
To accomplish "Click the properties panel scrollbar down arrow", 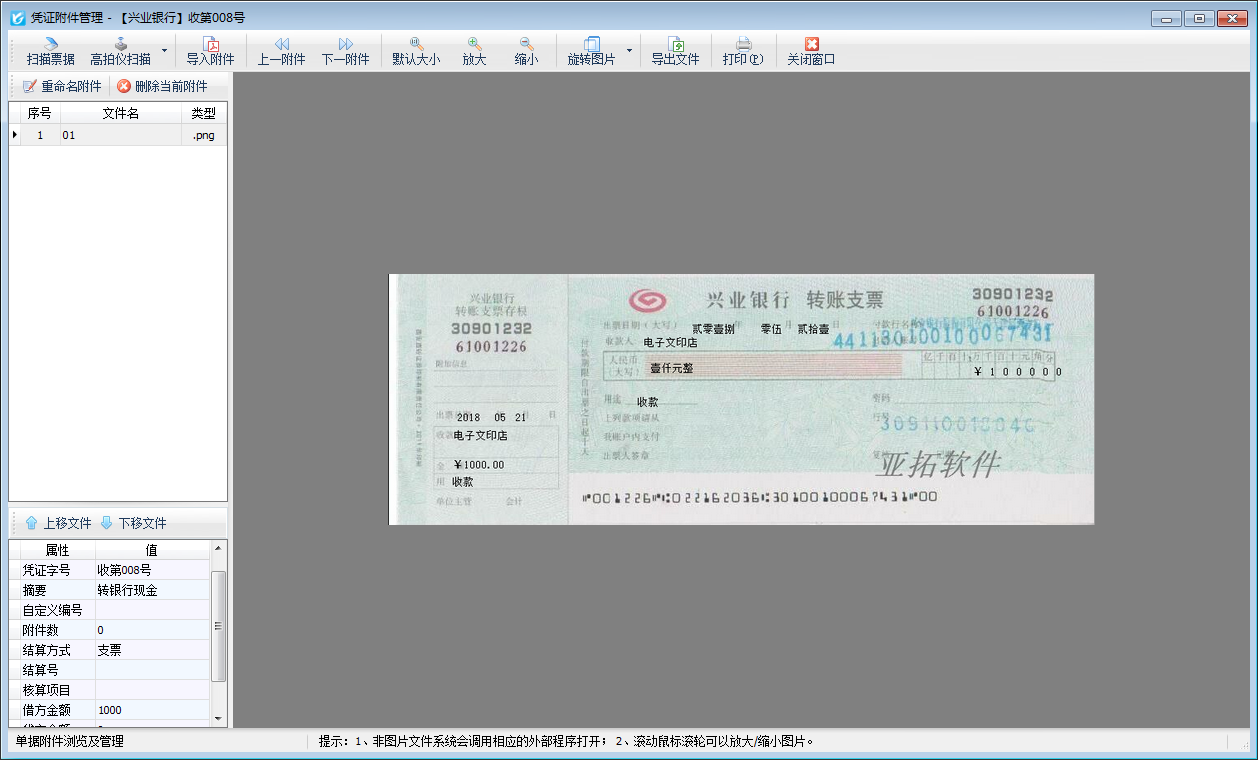I will point(219,720).
